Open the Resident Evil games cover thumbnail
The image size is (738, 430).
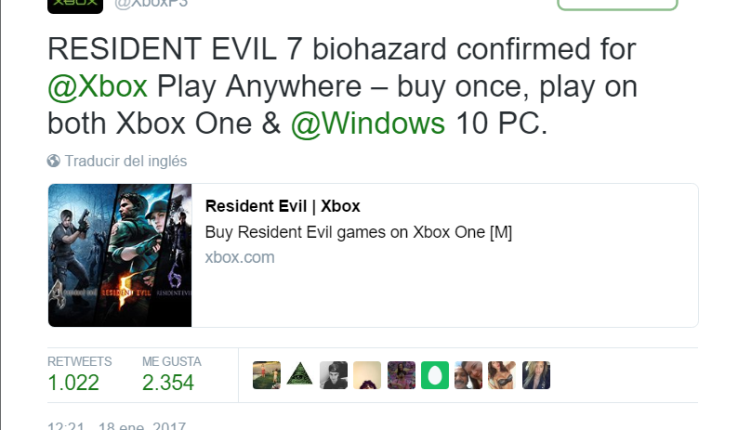point(120,255)
